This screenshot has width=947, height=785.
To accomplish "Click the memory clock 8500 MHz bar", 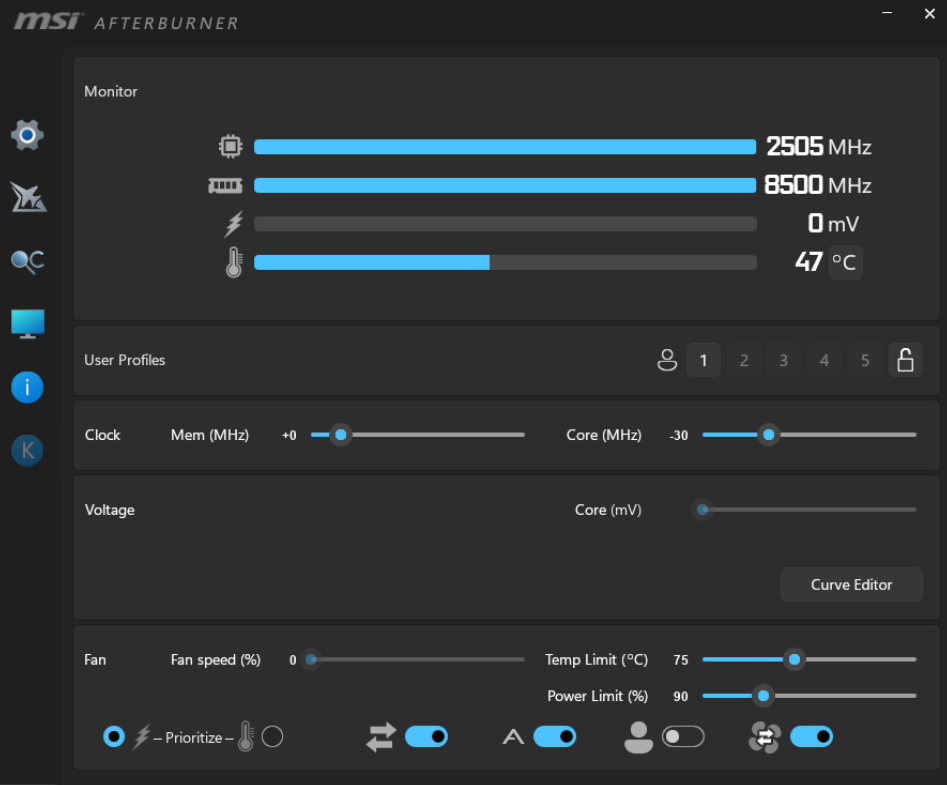I will [x=505, y=185].
